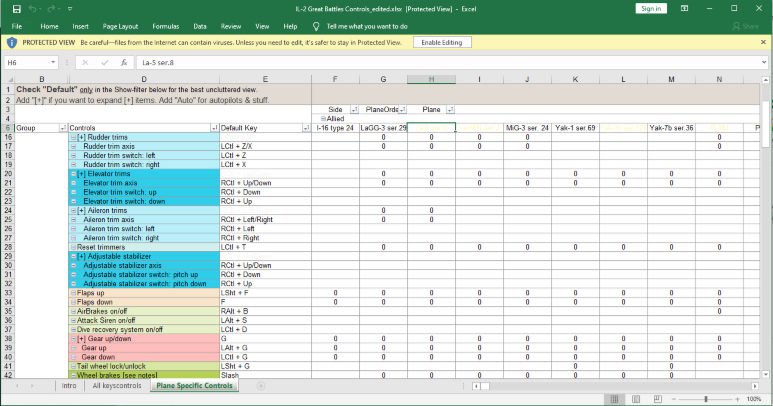773x406 pixels.
Task: Click the Tell me lightbulb icon
Action: [316, 27]
